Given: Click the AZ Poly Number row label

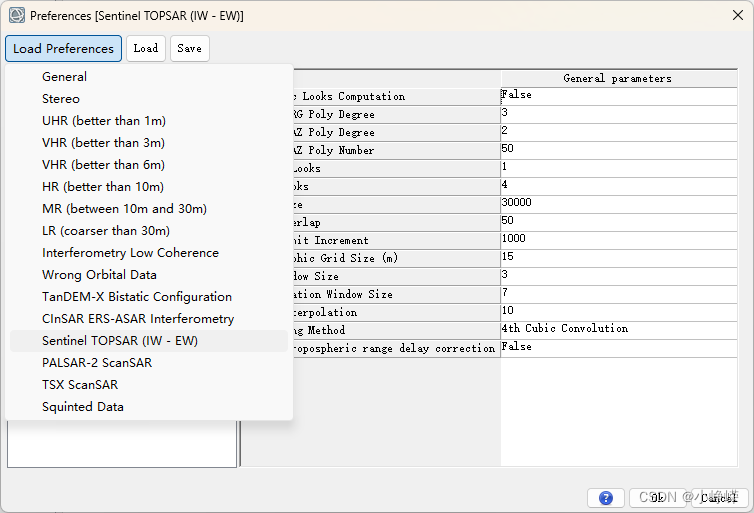Looking at the screenshot, I should click(396, 150).
